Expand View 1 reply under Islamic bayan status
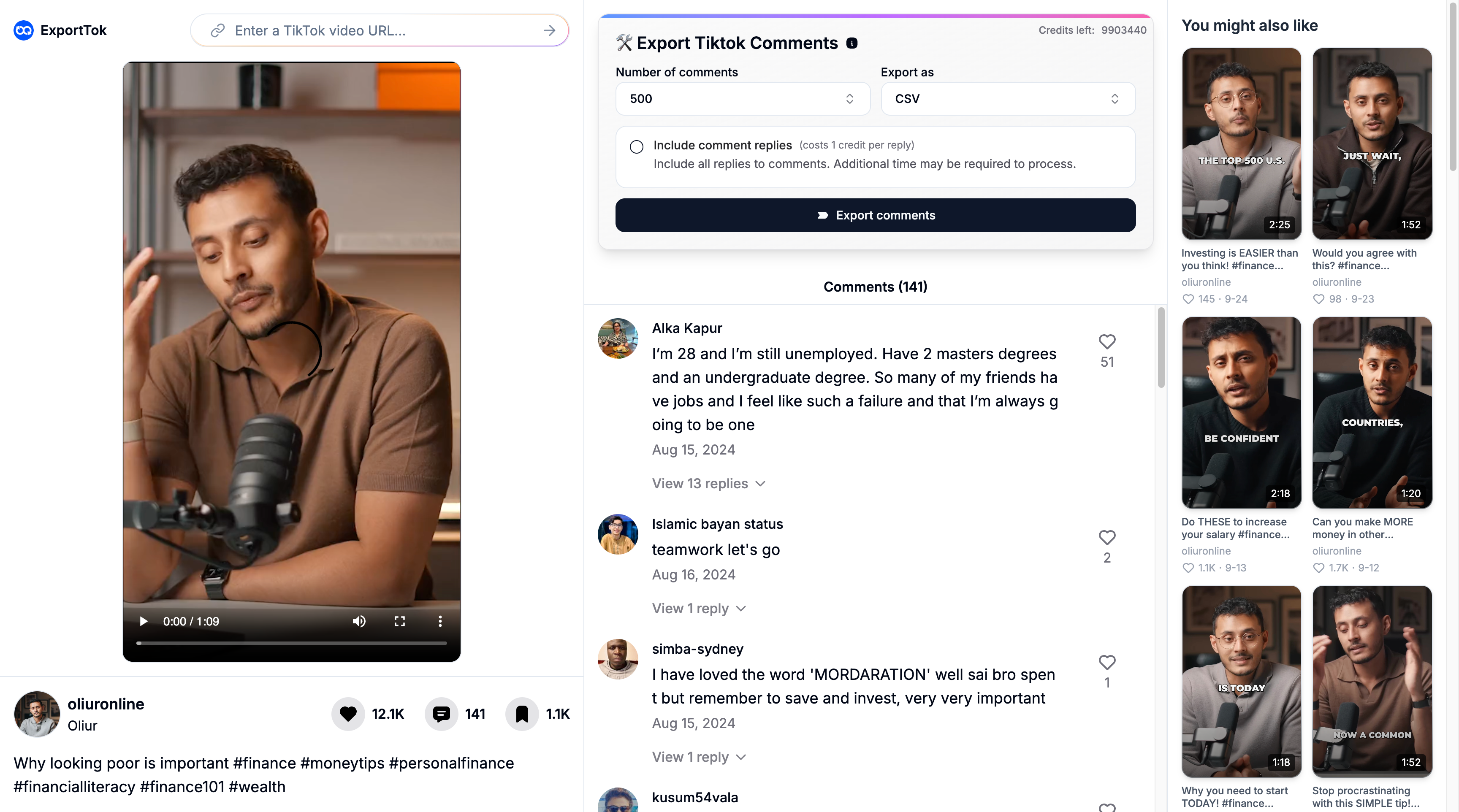 click(x=698, y=608)
